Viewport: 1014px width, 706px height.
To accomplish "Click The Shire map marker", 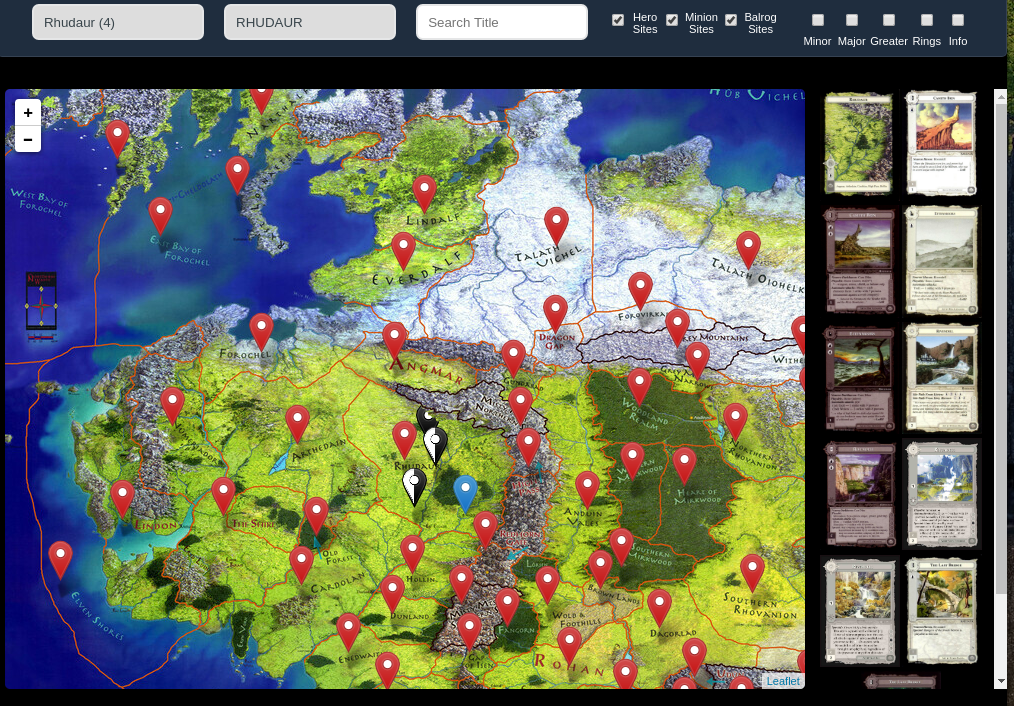I will [x=224, y=495].
